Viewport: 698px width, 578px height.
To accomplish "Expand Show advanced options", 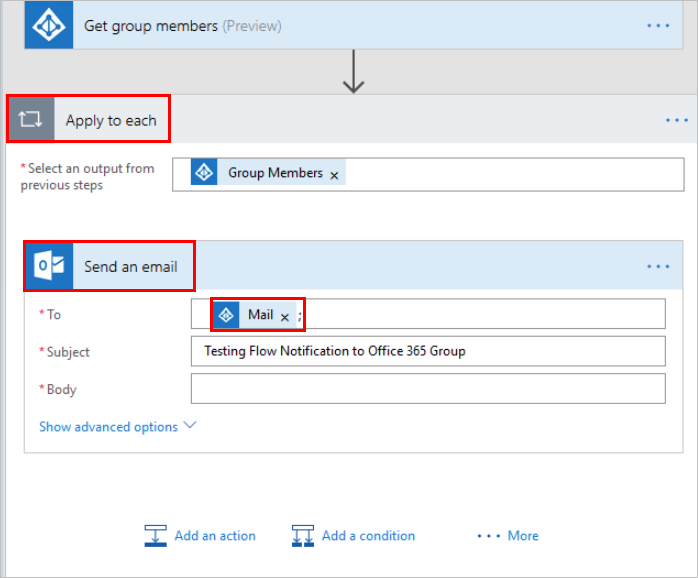I will pos(117,427).
